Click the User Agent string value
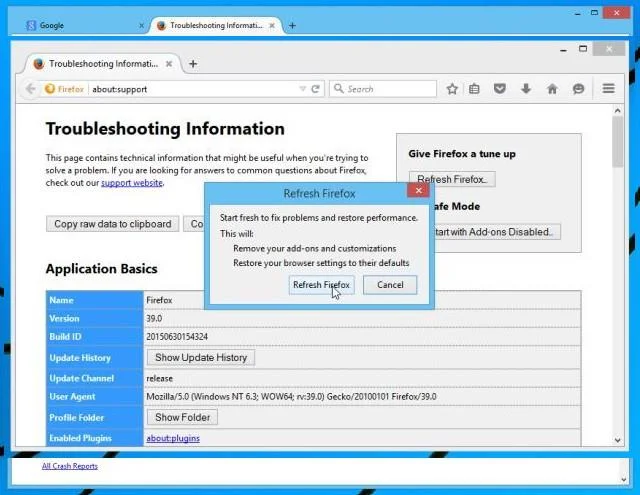 tap(291, 397)
